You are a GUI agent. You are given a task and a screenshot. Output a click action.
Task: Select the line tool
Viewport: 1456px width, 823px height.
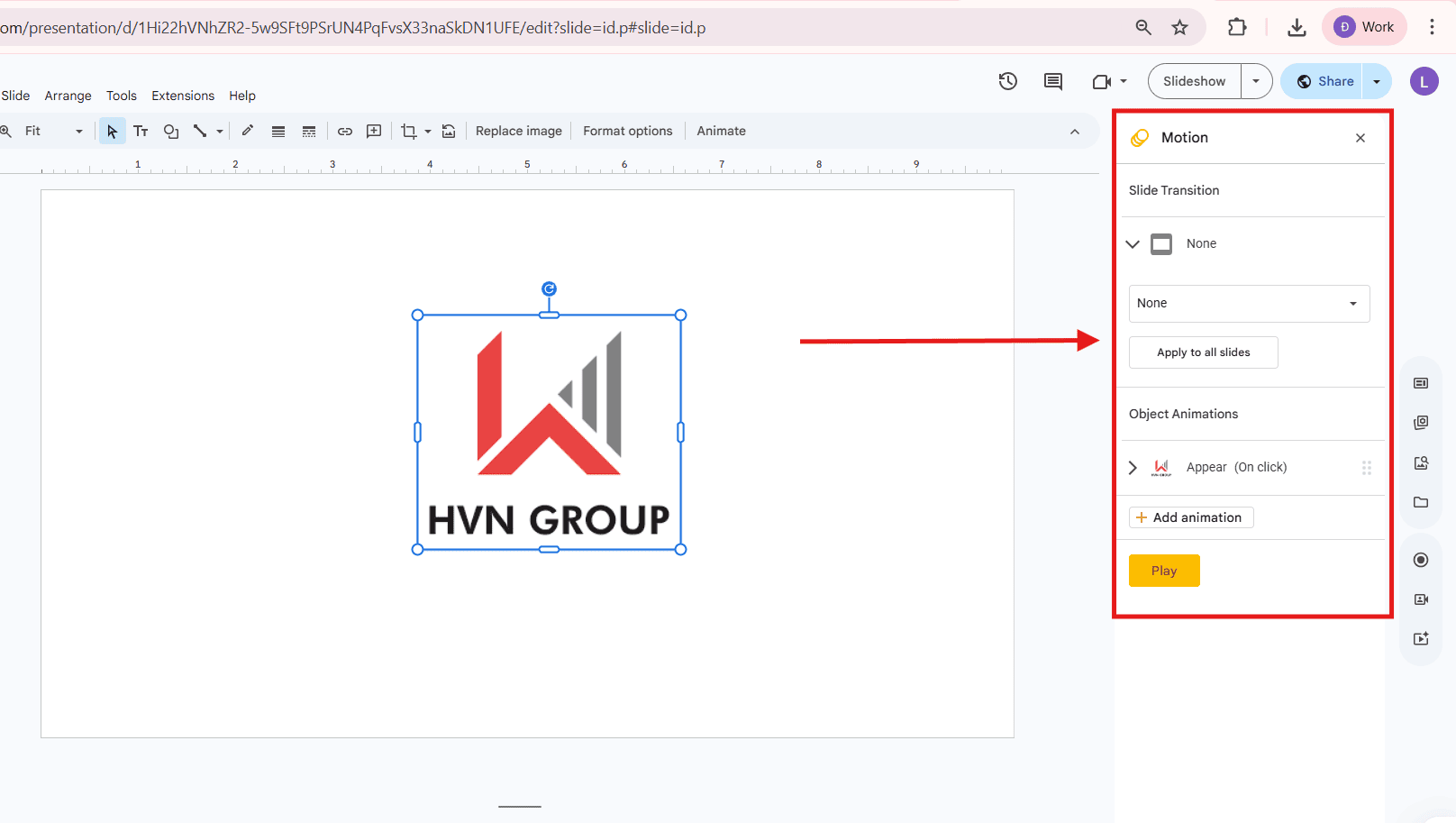[202, 131]
